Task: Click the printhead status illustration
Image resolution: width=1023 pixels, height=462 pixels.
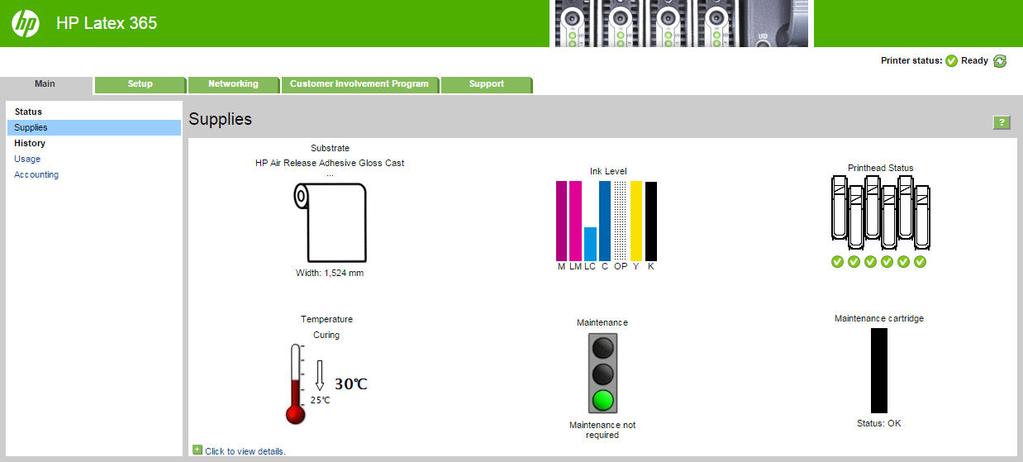Action: 879,212
